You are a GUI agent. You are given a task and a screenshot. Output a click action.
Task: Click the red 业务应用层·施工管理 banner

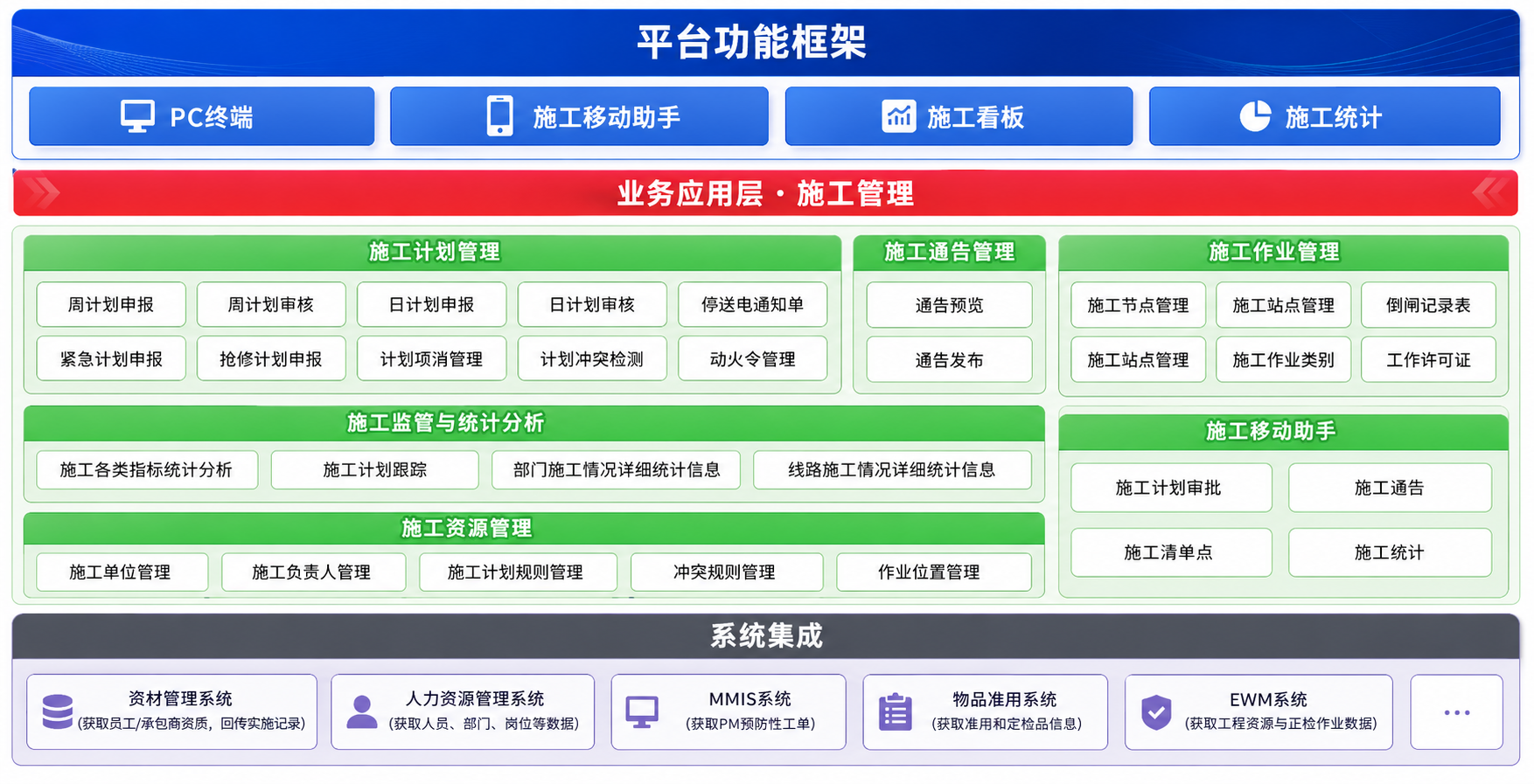(x=765, y=193)
